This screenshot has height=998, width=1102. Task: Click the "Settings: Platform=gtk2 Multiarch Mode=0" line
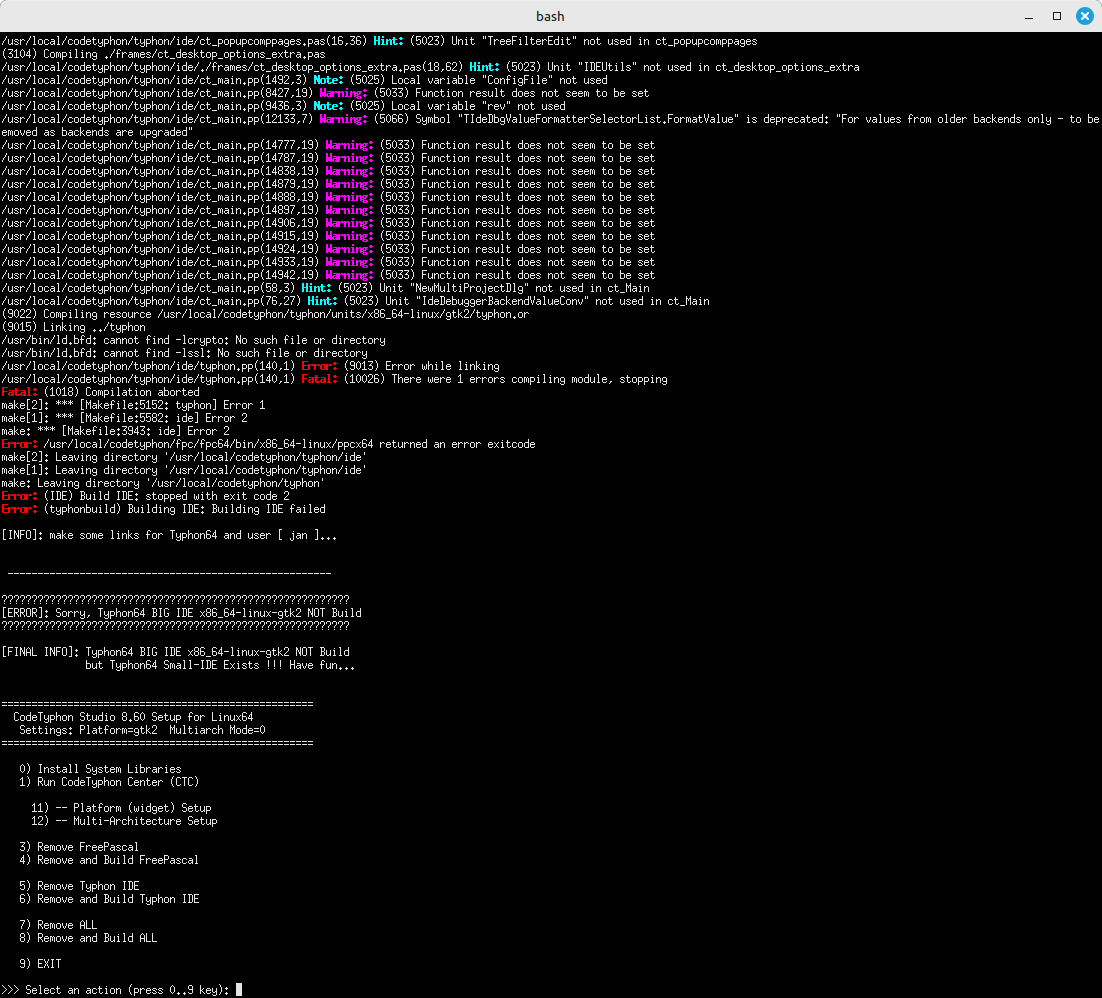pyautogui.click(x=142, y=730)
